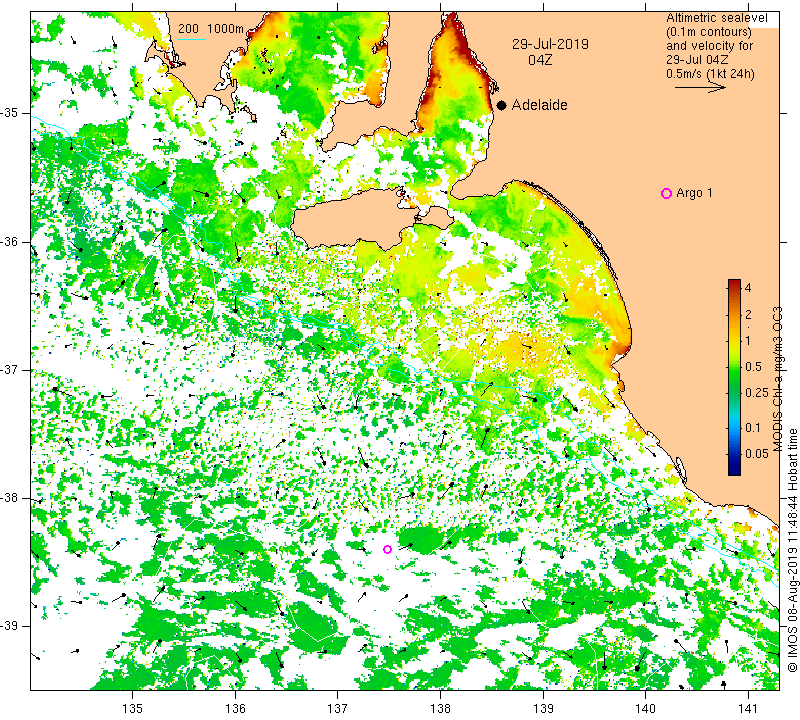This screenshot has width=800, height=720.
Task: Click the velocity scale arrow in the legend
Action: 700,88
